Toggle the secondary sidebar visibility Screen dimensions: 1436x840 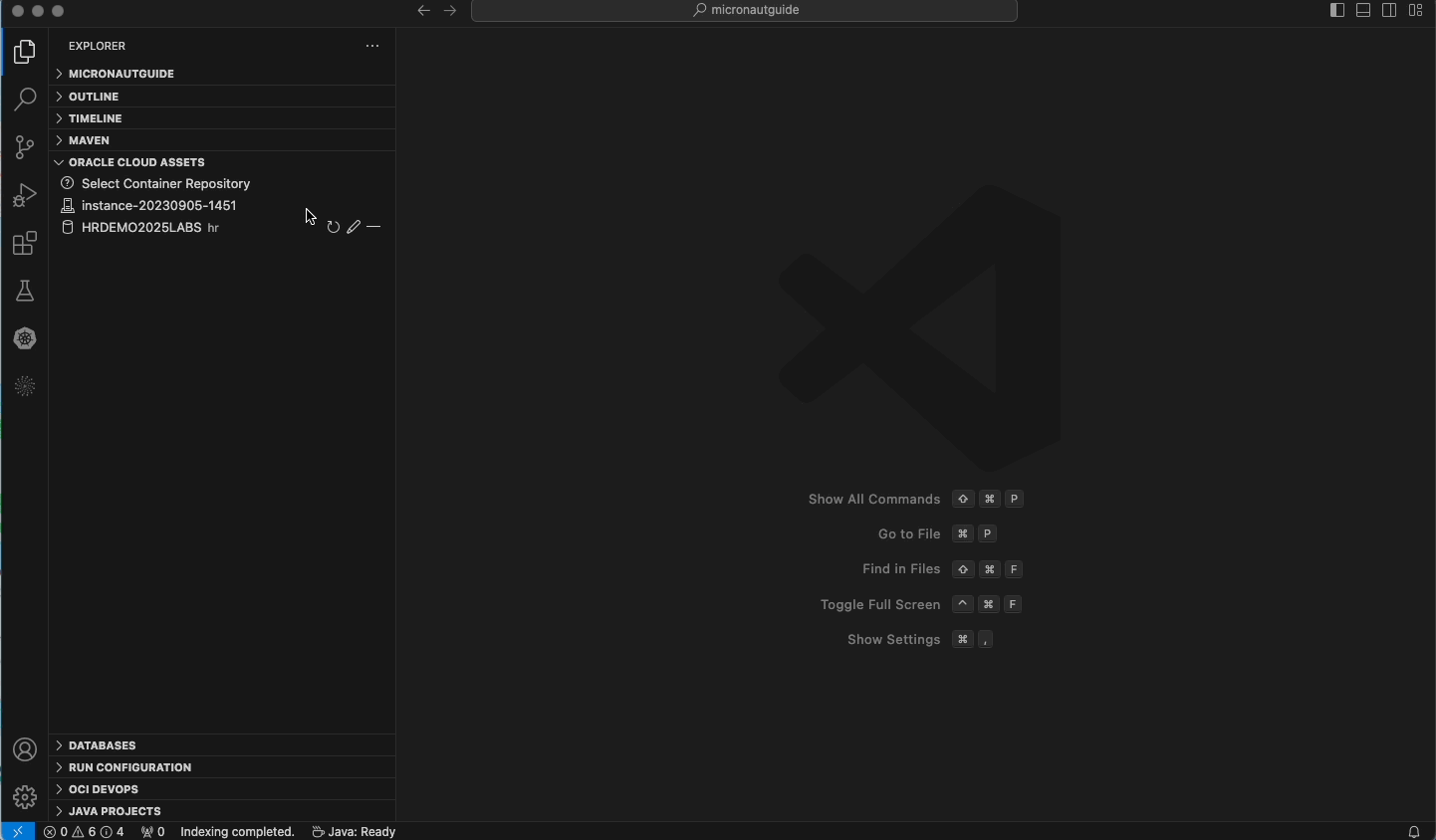point(1390,10)
